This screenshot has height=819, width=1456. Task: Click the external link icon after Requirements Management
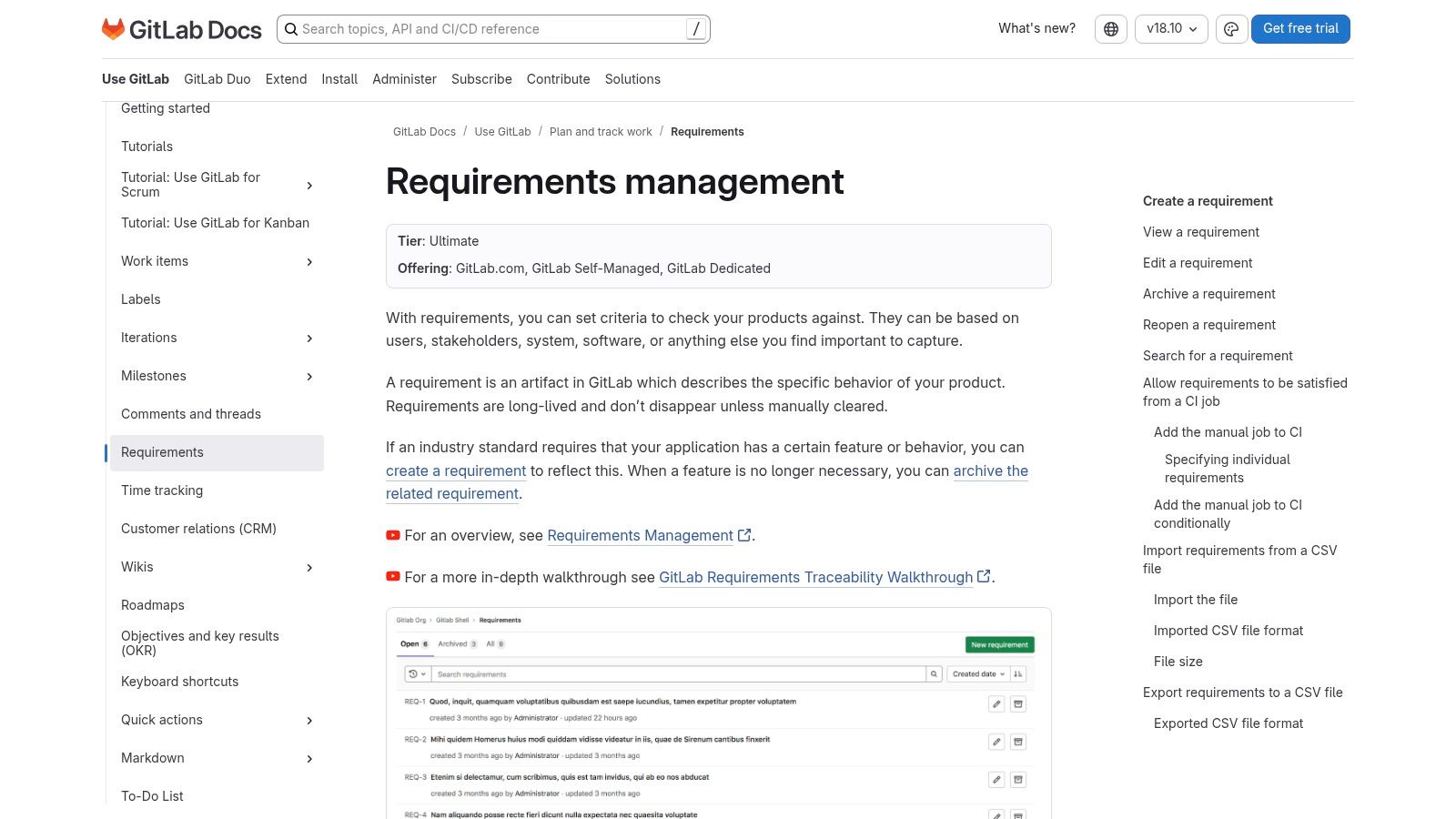pos(744,535)
